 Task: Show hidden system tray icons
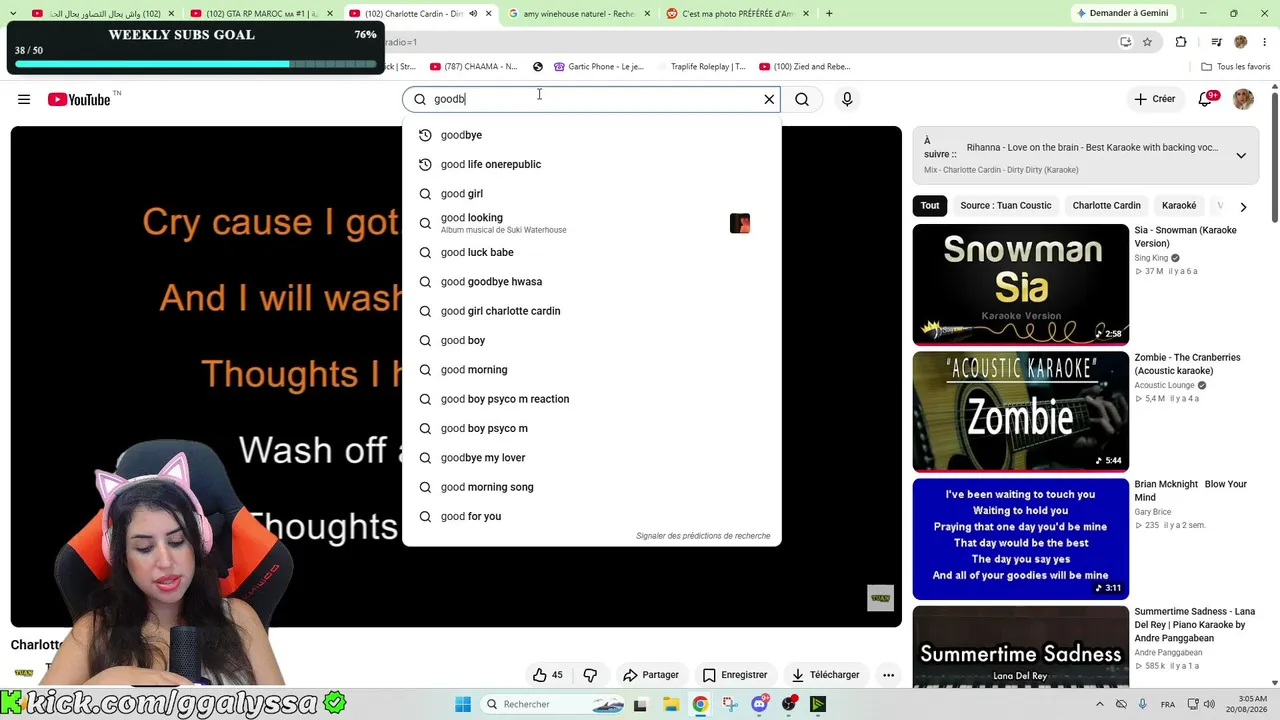point(1099,704)
